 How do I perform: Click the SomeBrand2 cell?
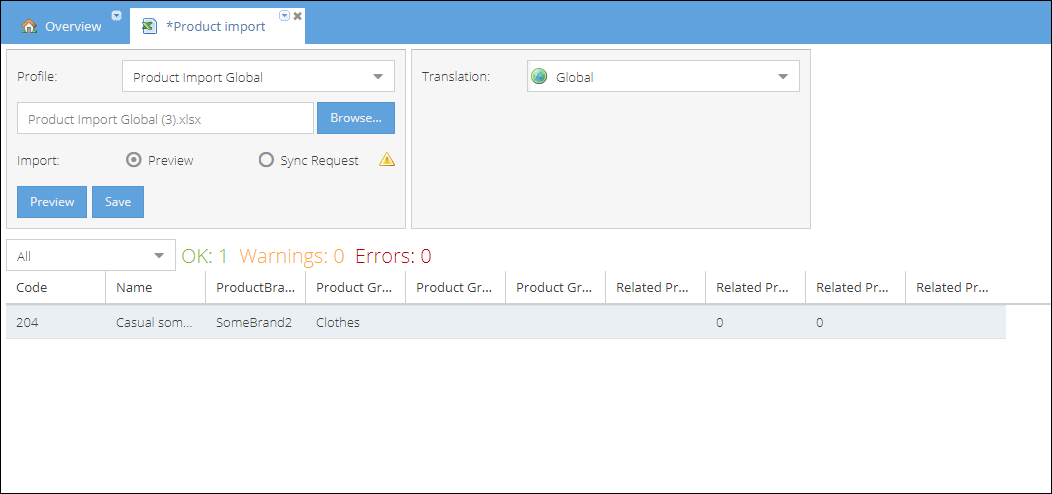coord(256,322)
